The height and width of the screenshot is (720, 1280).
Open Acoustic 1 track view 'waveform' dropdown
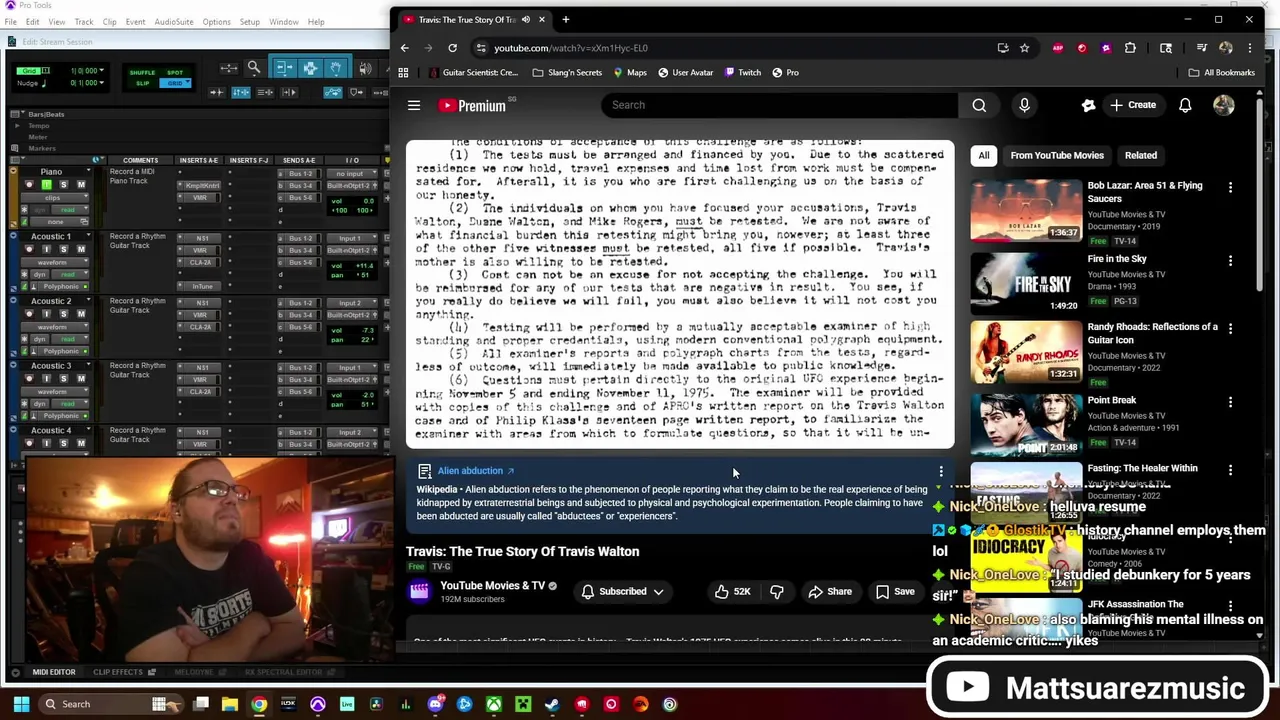(55, 262)
